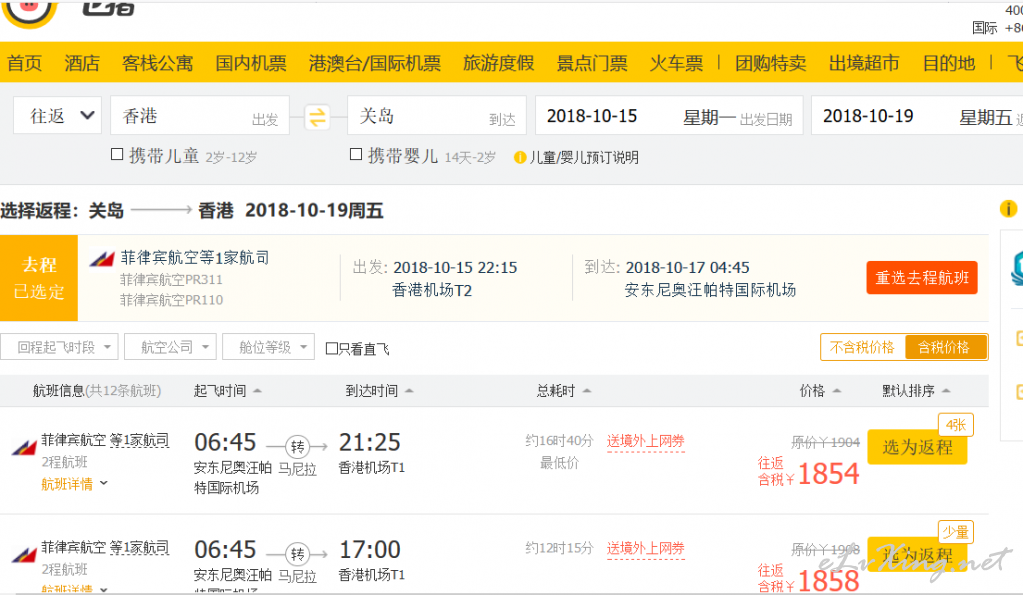
Task: Open 客栈公寓 navigation item
Action: tap(157, 63)
